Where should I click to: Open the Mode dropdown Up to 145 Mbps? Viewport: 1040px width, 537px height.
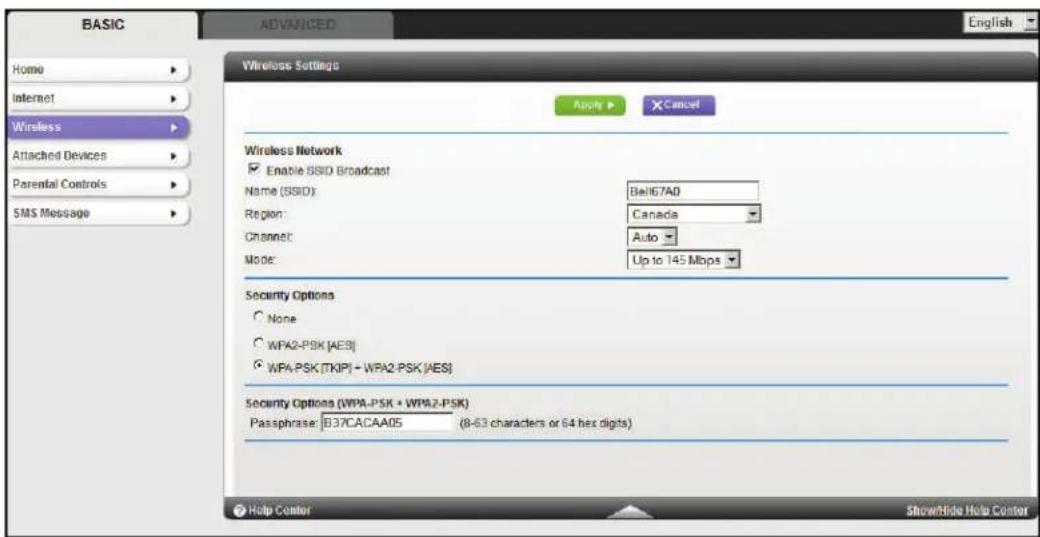682,261
